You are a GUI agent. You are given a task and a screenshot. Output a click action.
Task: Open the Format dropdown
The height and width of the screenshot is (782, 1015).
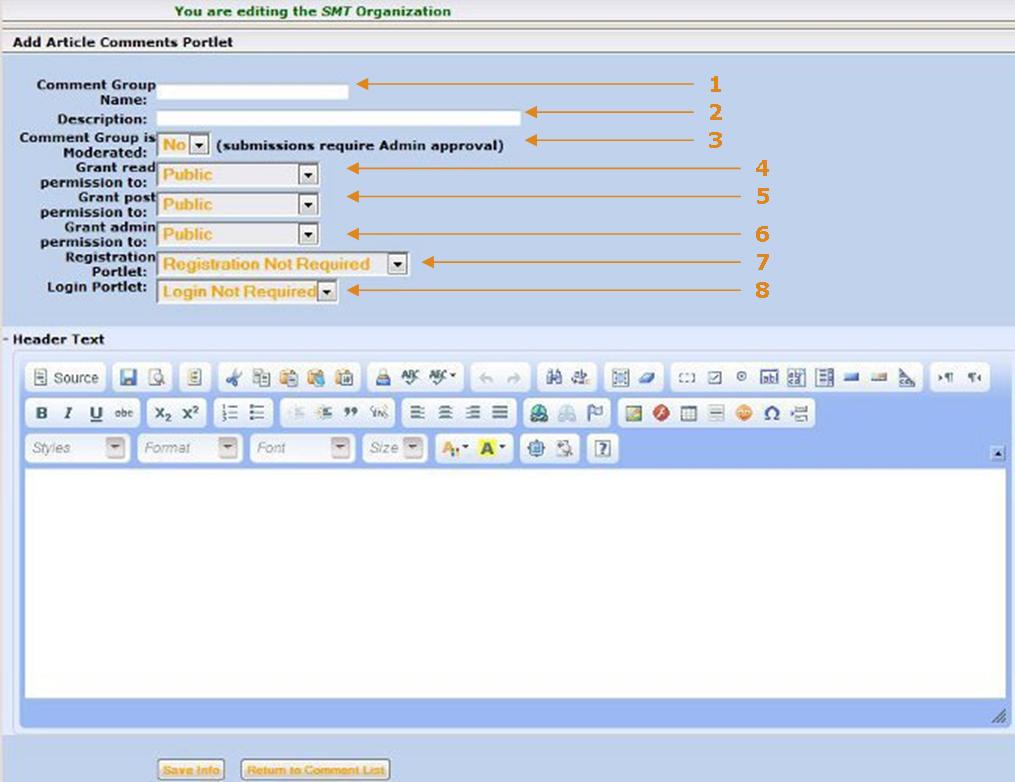(x=190, y=448)
